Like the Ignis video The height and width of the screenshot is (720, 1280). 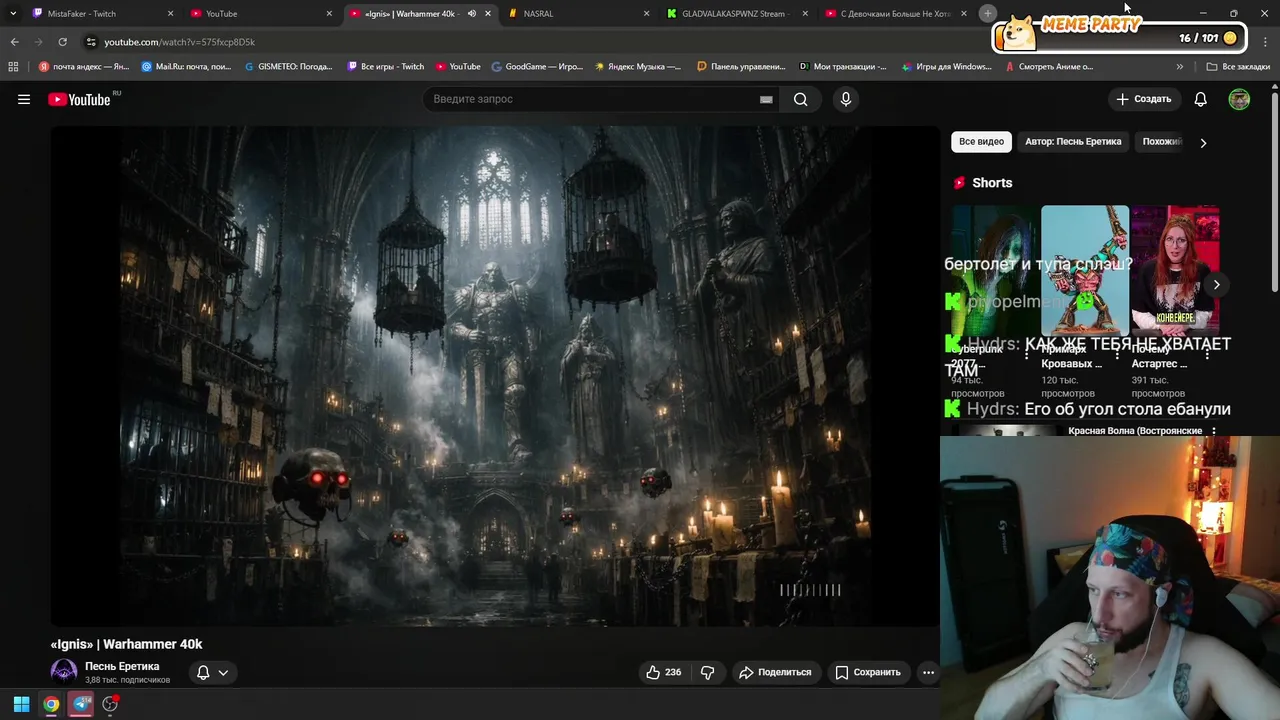[663, 672]
